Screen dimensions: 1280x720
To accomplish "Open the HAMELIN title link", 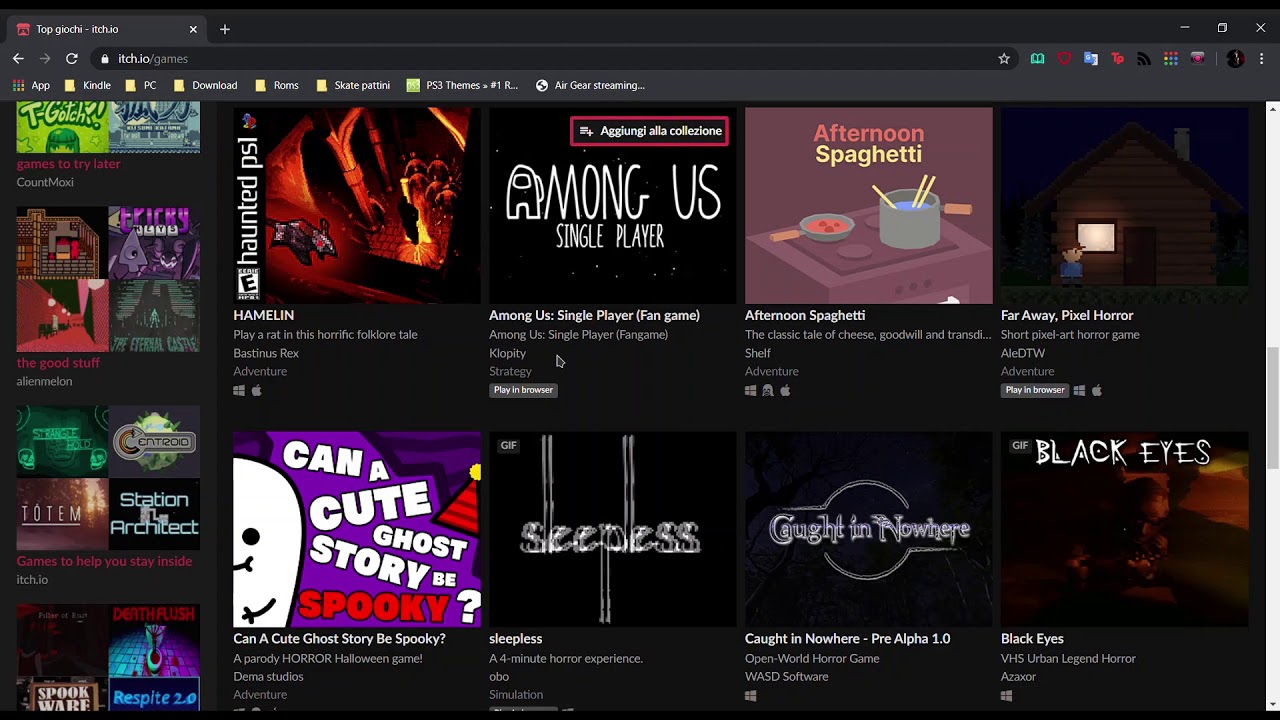I will click(x=264, y=315).
